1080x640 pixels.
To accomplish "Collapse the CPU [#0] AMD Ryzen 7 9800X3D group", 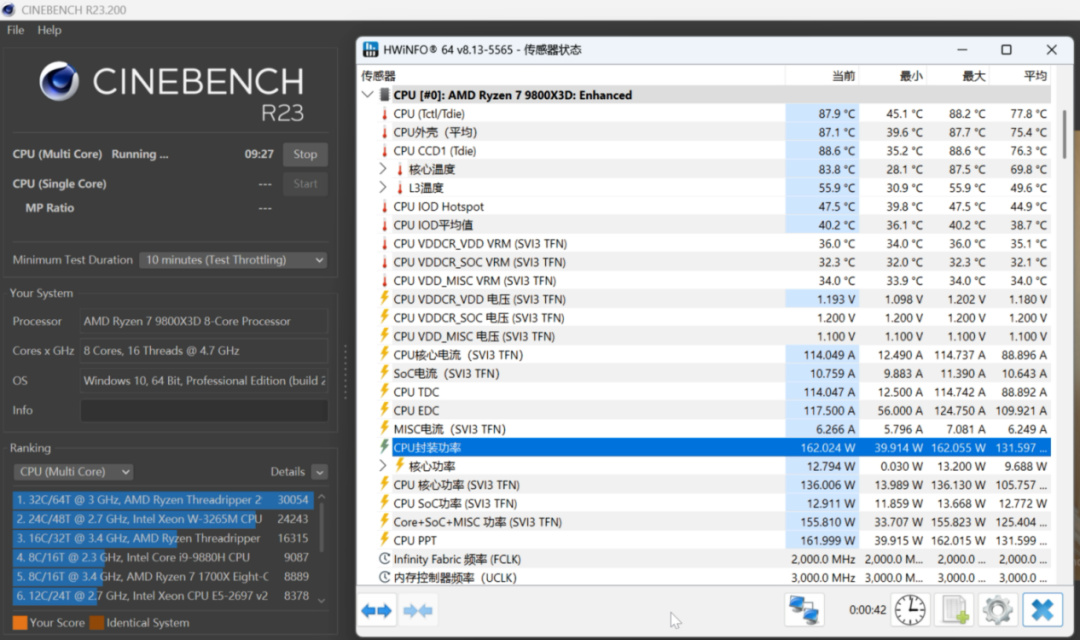I will 368,94.
